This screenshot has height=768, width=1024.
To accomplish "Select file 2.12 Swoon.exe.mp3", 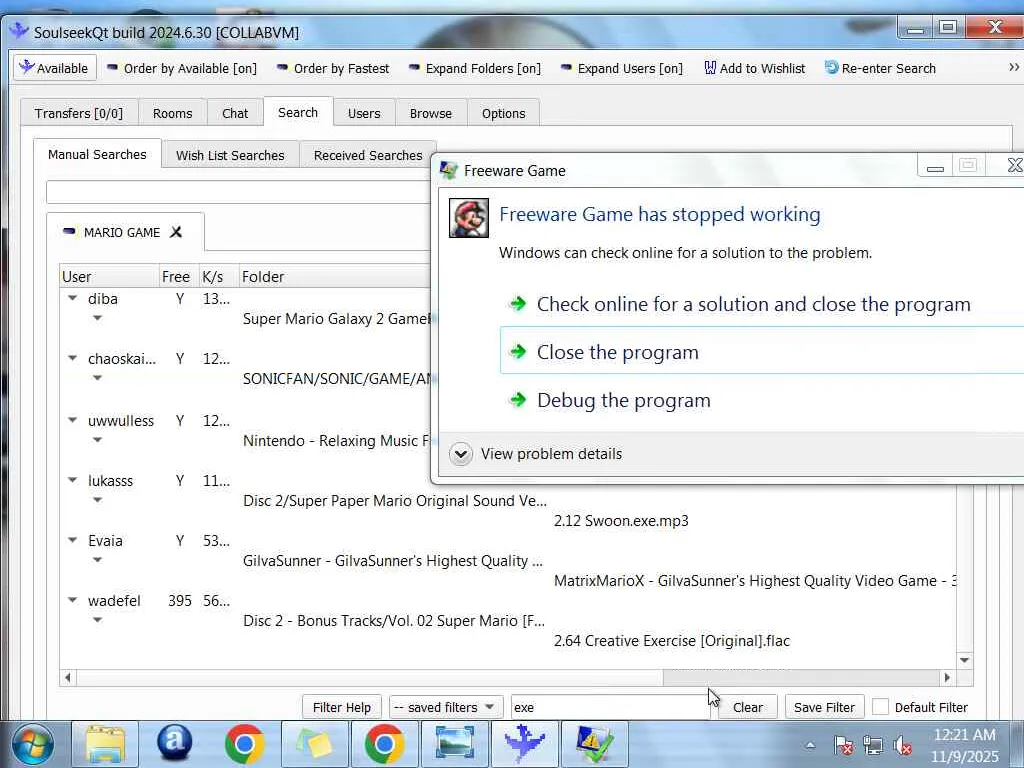I will (621, 521).
